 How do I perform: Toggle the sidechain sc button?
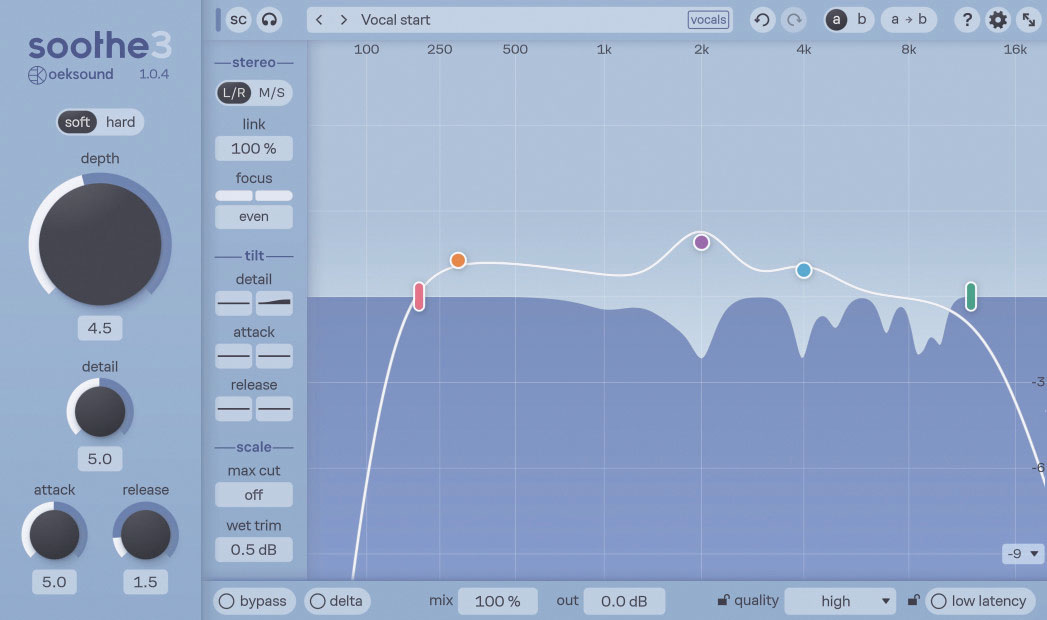[238, 20]
